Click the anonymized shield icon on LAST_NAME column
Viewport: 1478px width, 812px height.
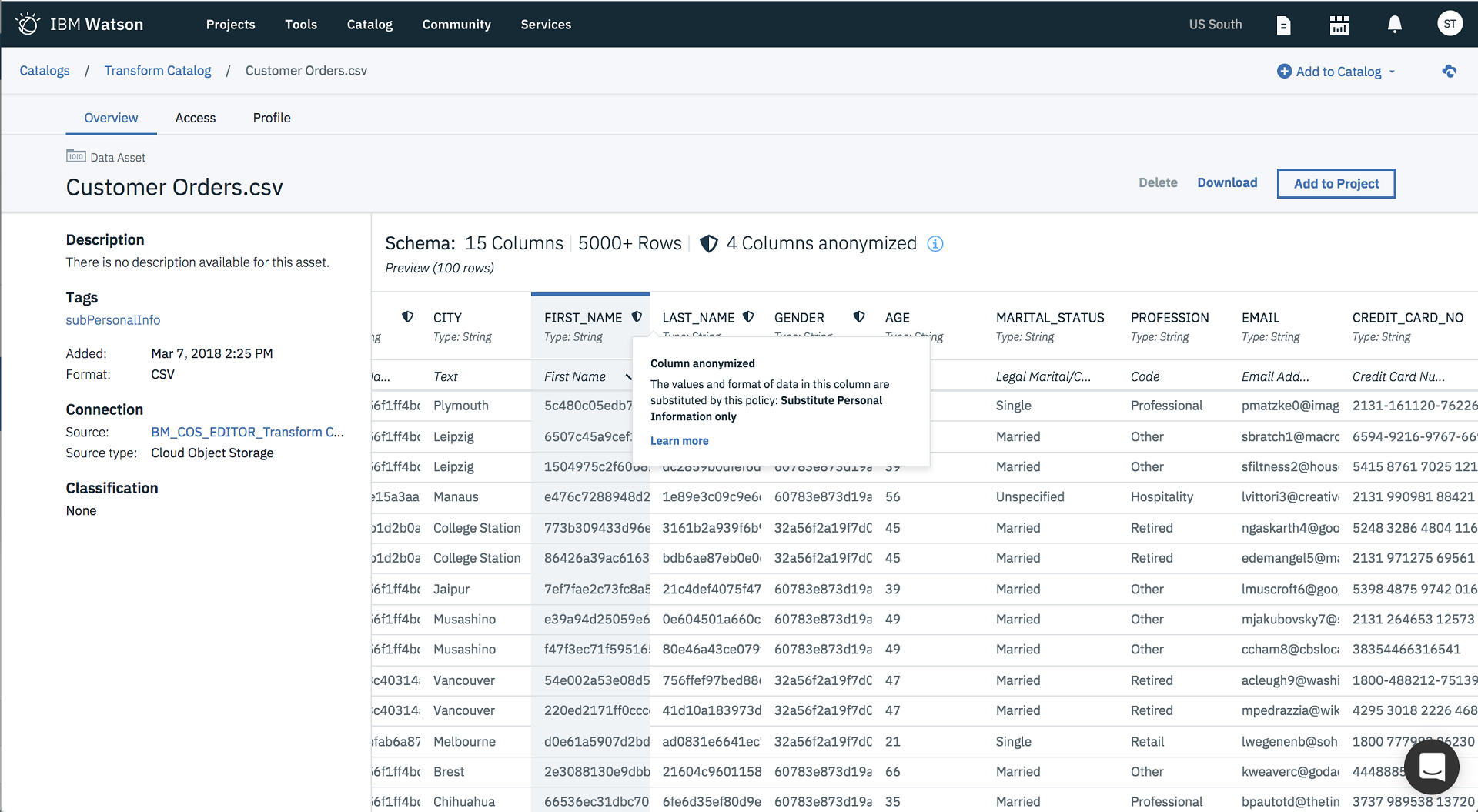pos(747,316)
